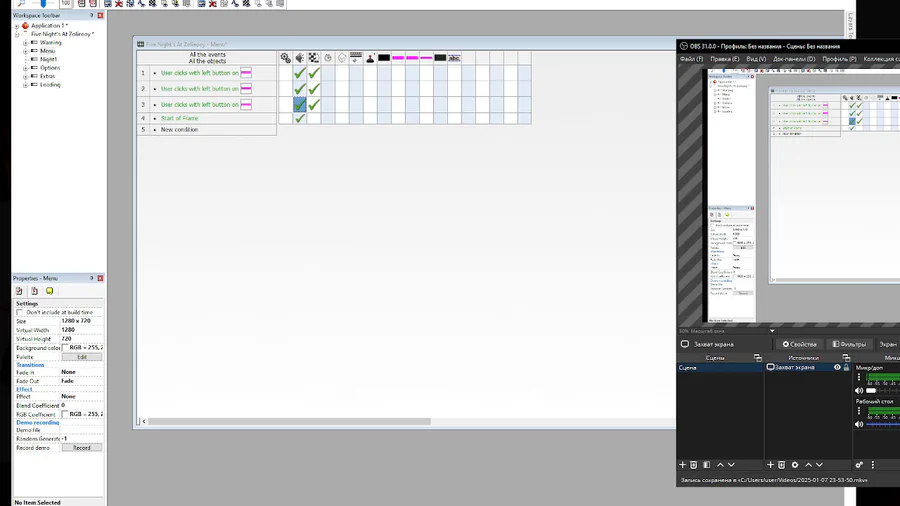Click the palette Edit button

(x=82, y=357)
